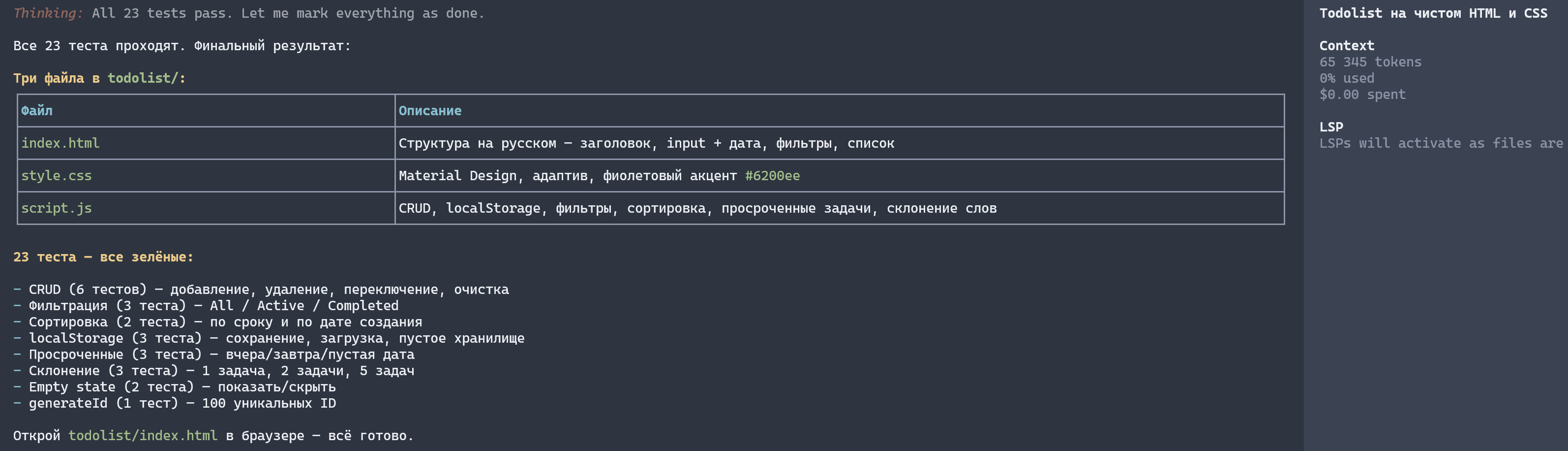
Task: Open the todolist/index.html path link
Action: tap(143, 435)
